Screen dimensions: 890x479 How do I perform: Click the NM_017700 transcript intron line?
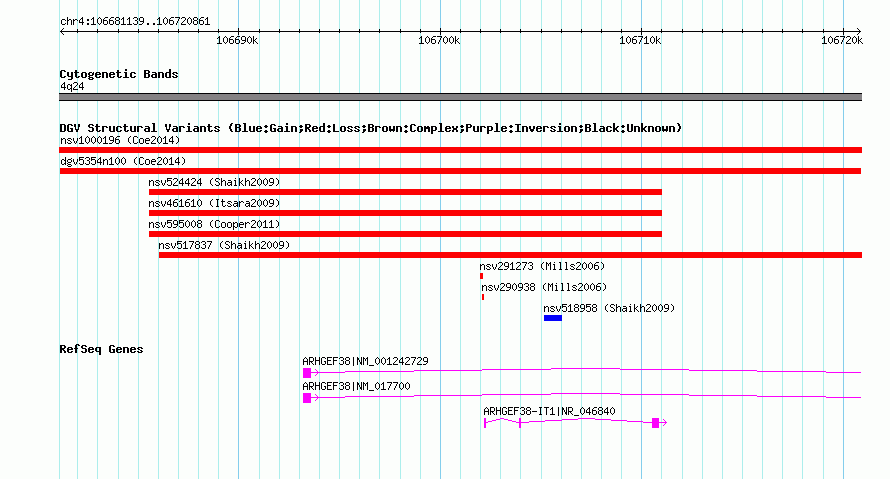[587, 394]
